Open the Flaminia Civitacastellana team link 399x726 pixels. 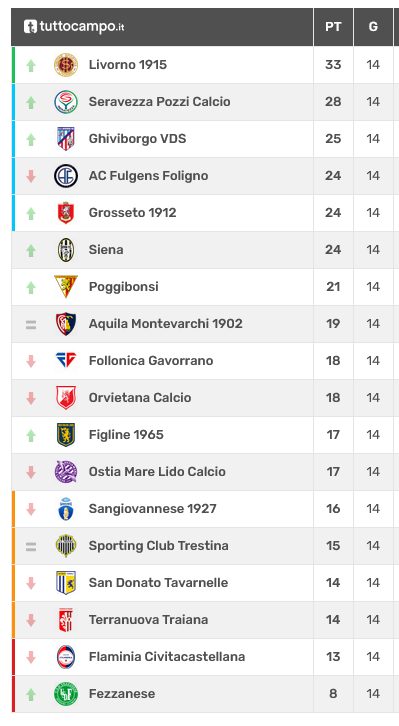point(167,657)
